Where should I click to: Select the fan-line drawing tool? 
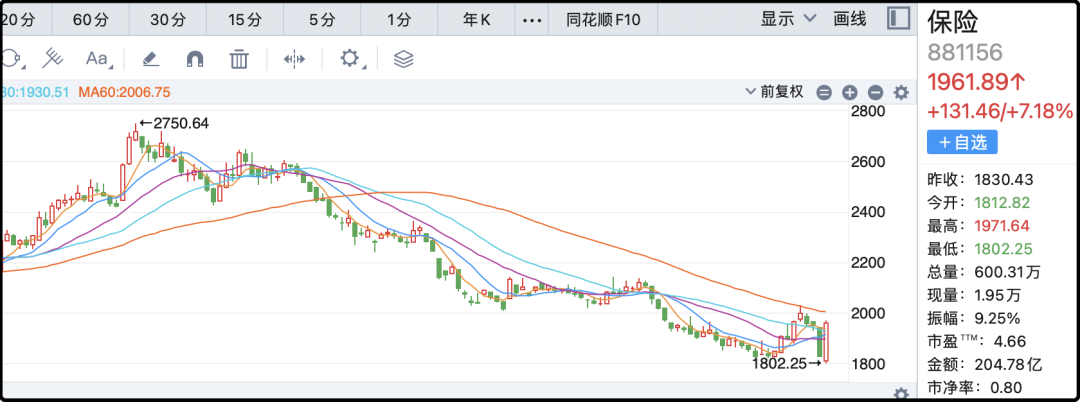pos(52,59)
